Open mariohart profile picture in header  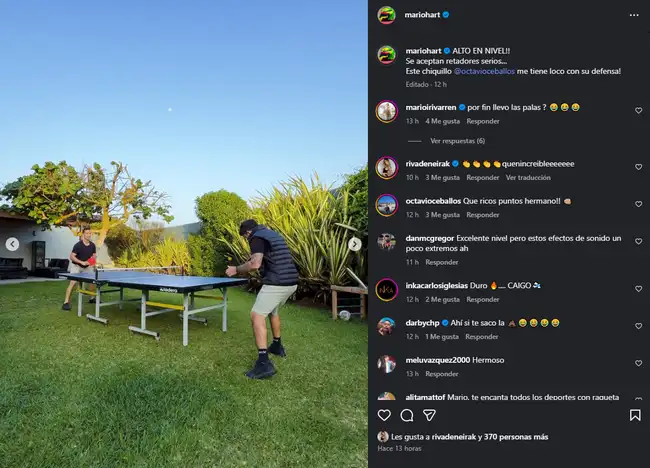[386, 15]
